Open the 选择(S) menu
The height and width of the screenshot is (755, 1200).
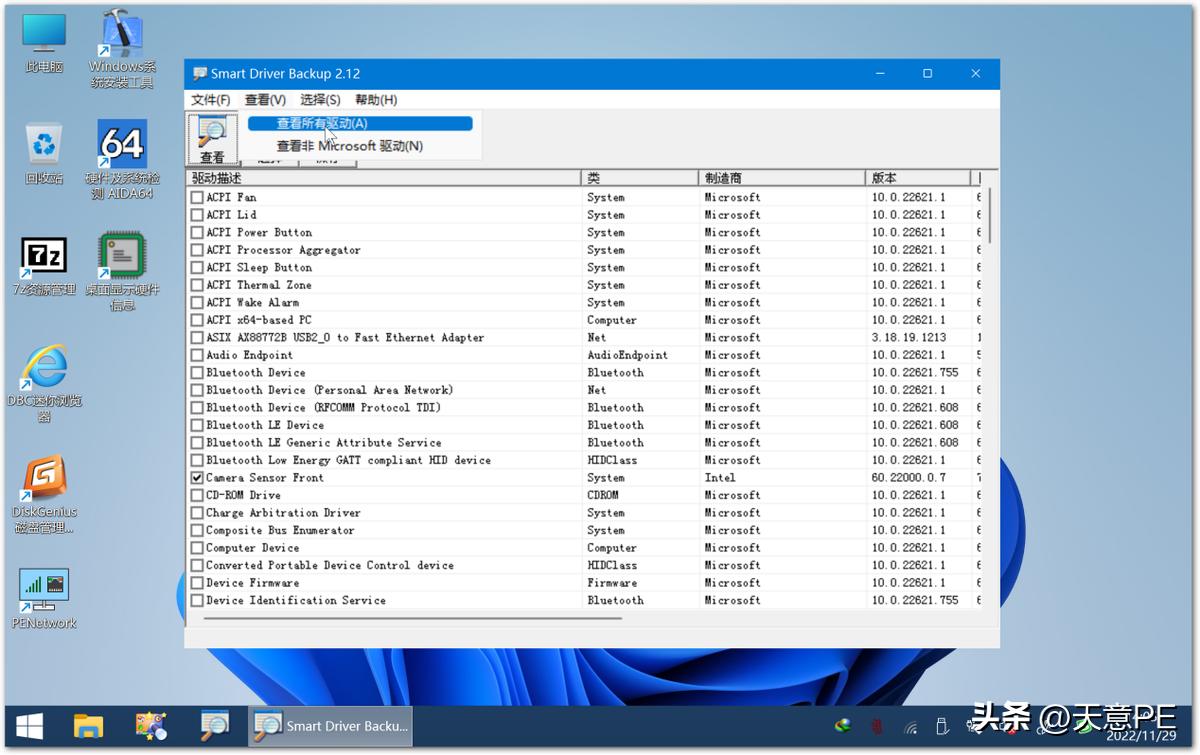coord(320,100)
